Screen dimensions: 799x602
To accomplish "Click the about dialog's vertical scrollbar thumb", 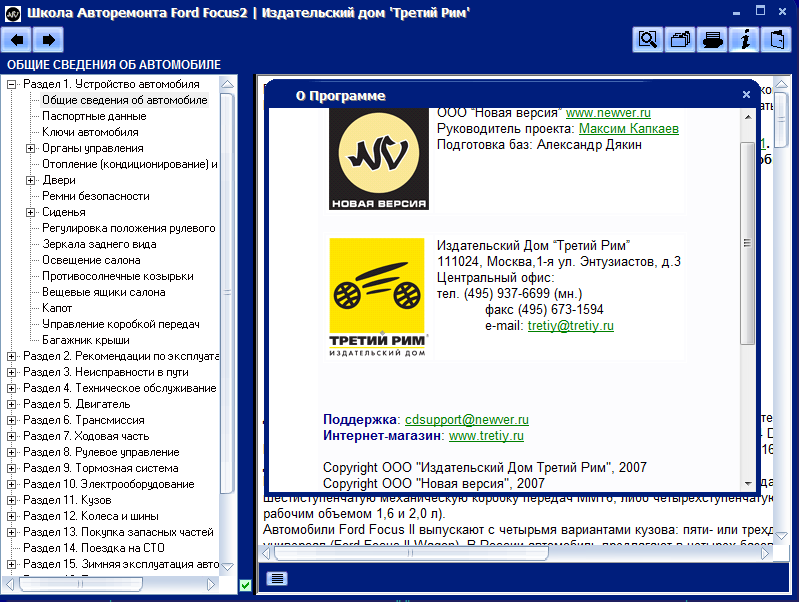I will pos(748,243).
